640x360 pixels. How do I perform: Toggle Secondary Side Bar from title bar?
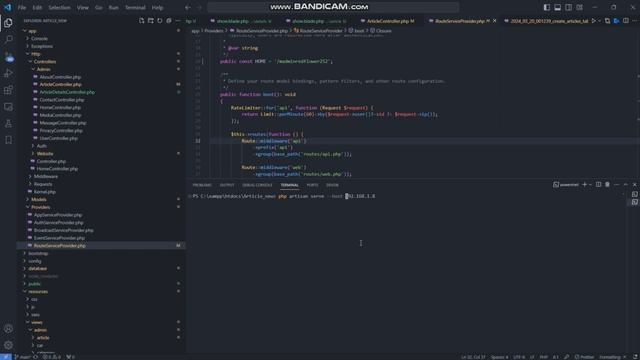569,7
